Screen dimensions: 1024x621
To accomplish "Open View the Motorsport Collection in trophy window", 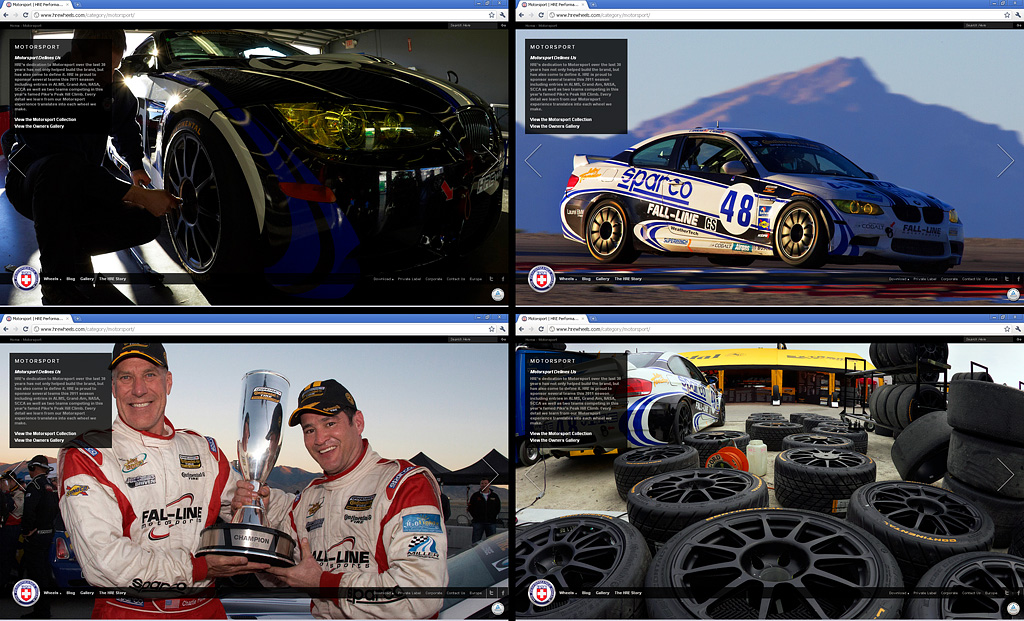I will pos(45,434).
